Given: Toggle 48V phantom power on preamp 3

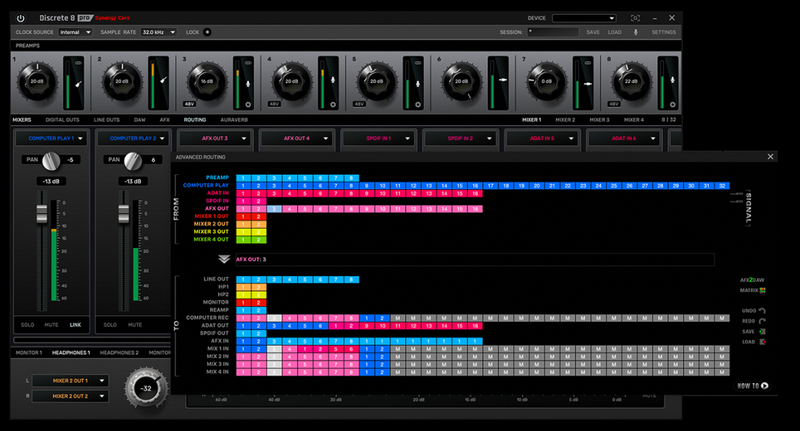Looking at the screenshot, I should [x=189, y=104].
